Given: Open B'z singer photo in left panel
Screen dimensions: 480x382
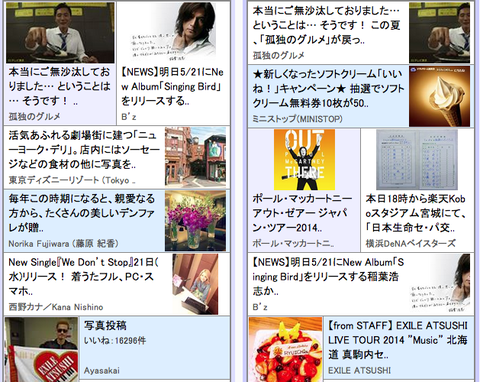Looking at the screenshot, I should pyautogui.click(x=173, y=31).
